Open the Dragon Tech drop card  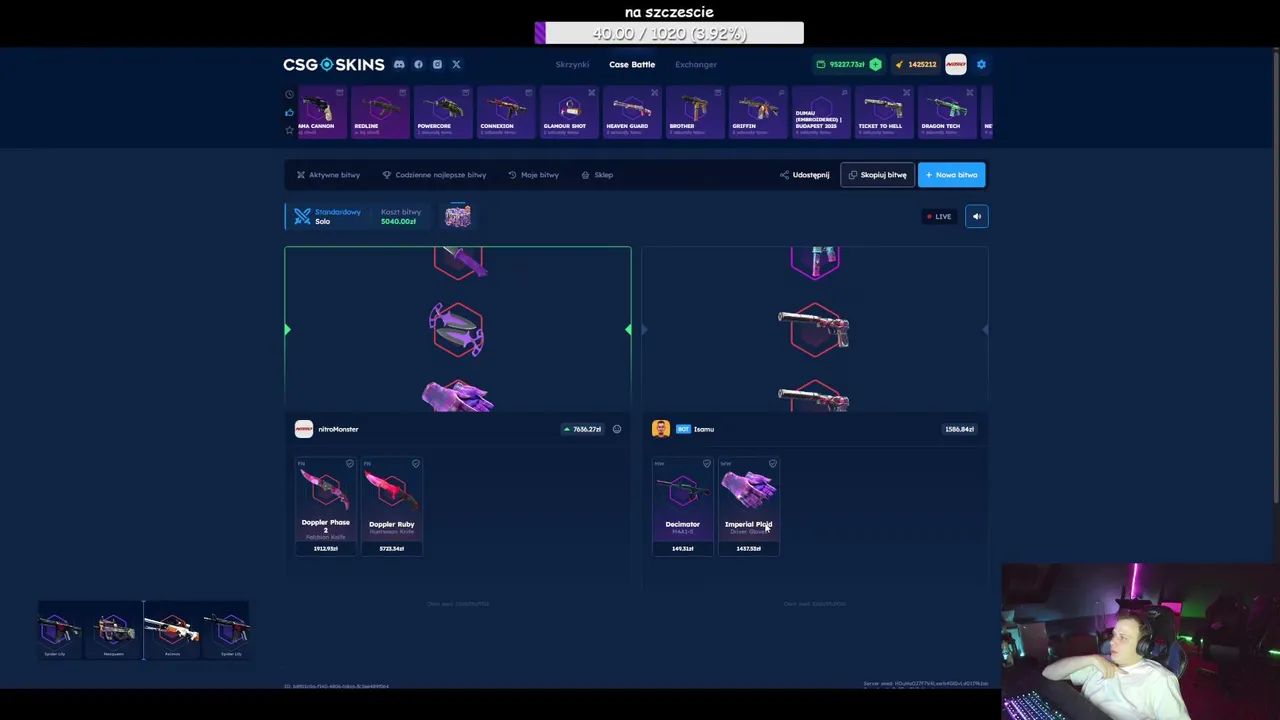[945, 112]
